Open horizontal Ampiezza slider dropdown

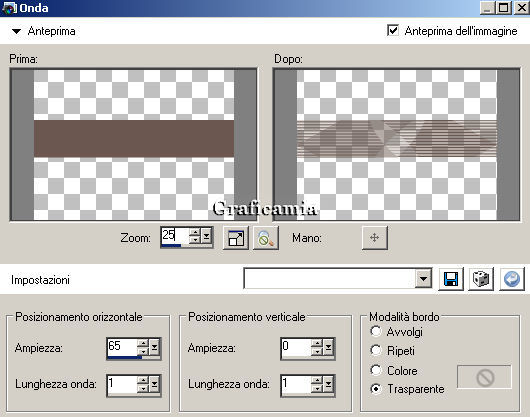click(x=154, y=347)
